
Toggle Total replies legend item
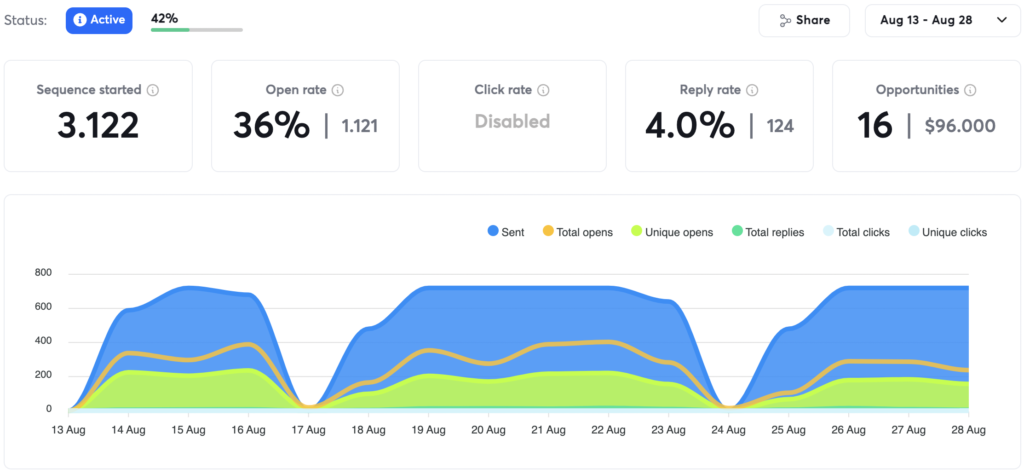pos(767,232)
